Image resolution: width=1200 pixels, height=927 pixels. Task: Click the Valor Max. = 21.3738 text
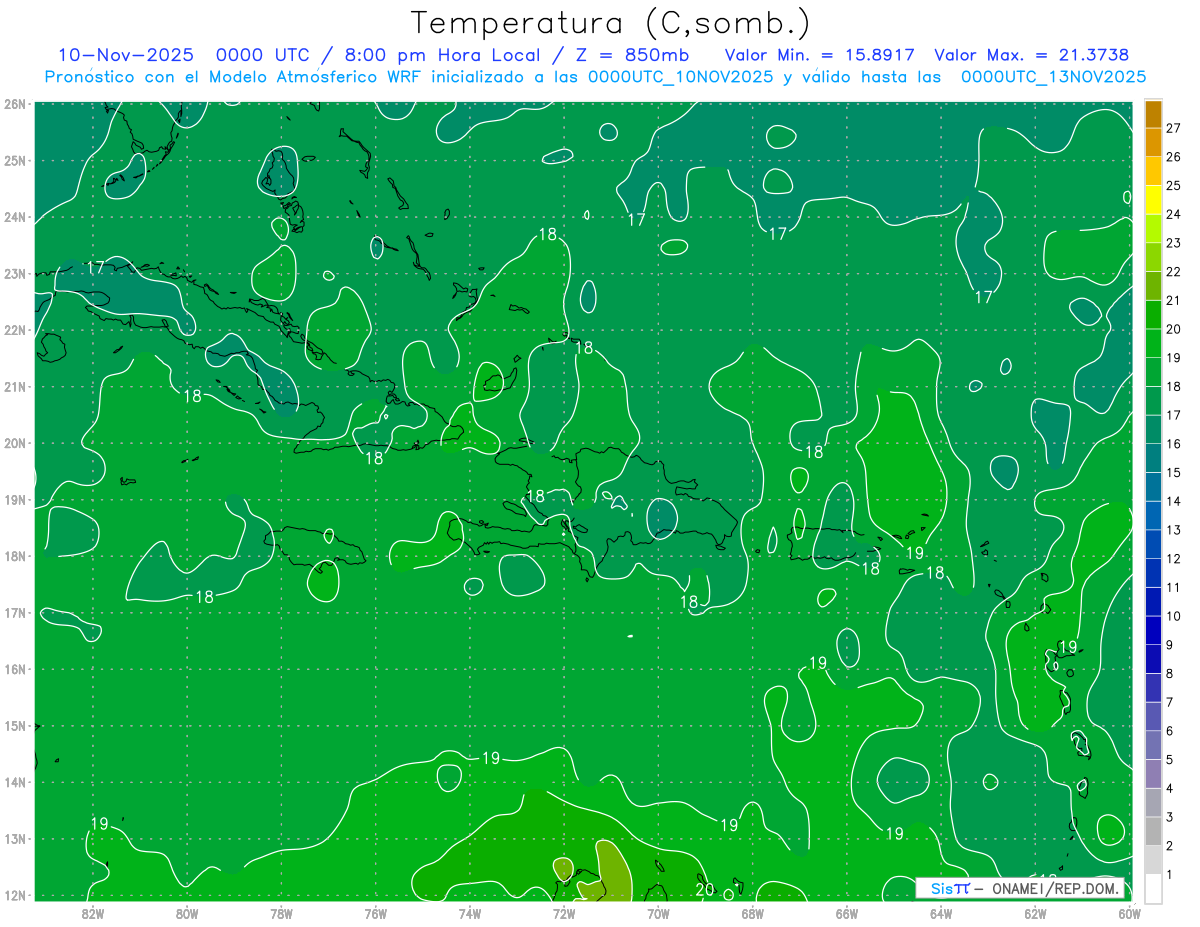pos(1032,55)
